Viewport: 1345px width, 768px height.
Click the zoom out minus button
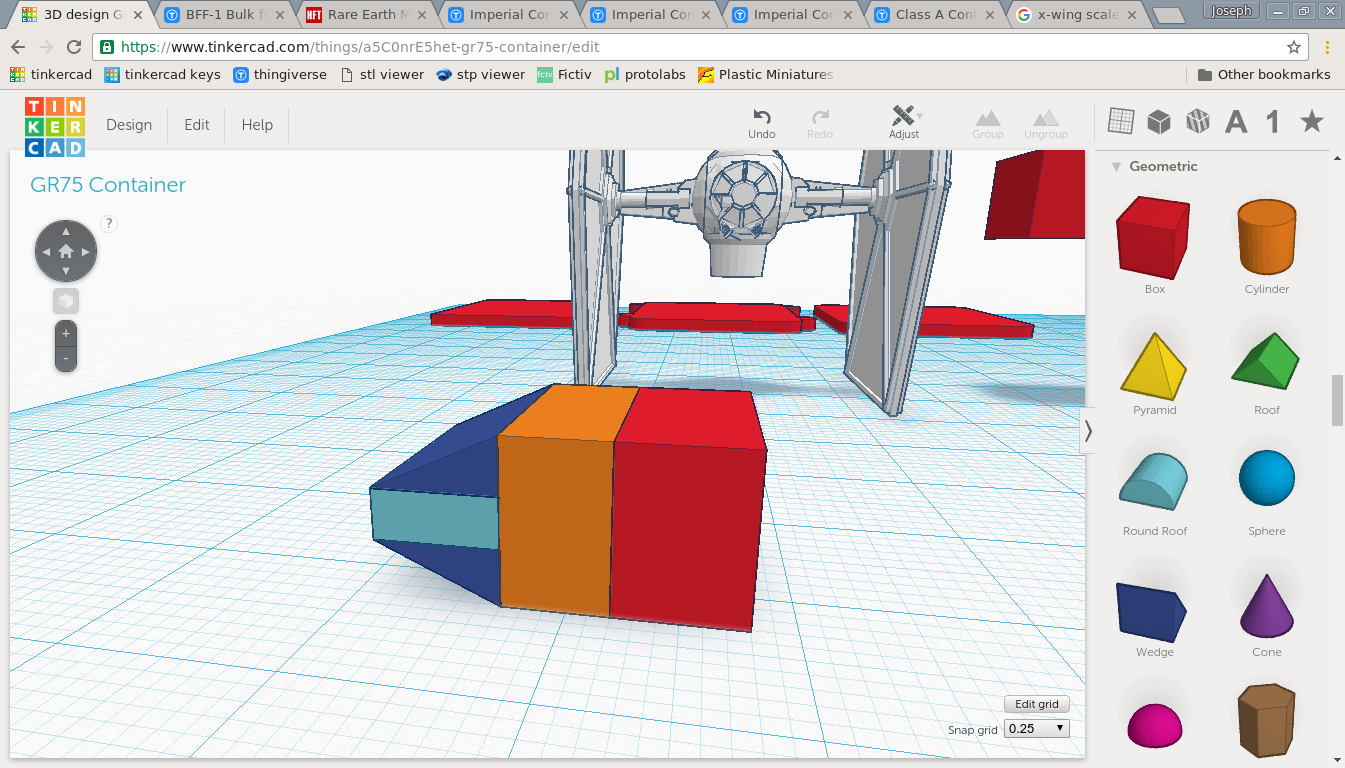66,358
